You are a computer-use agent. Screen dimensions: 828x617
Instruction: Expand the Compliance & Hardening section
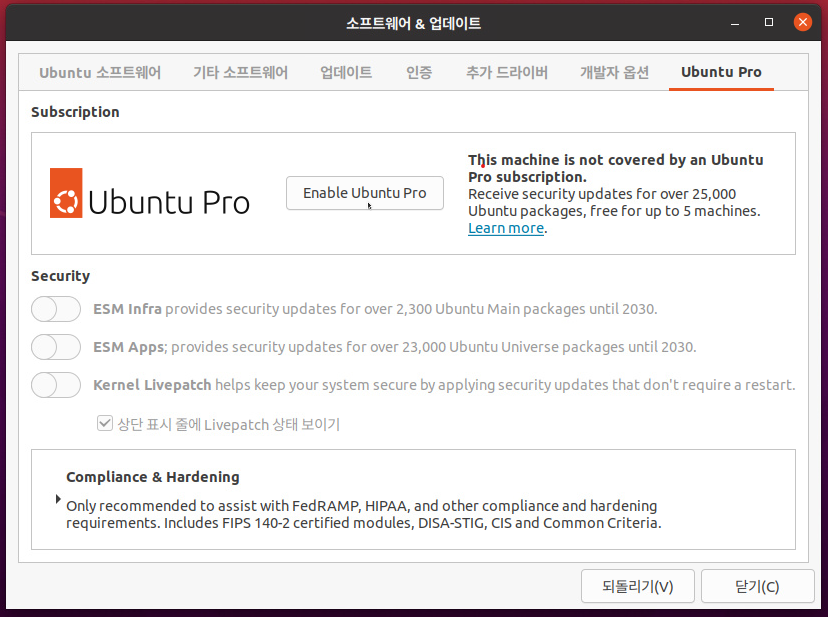(x=58, y=499)
